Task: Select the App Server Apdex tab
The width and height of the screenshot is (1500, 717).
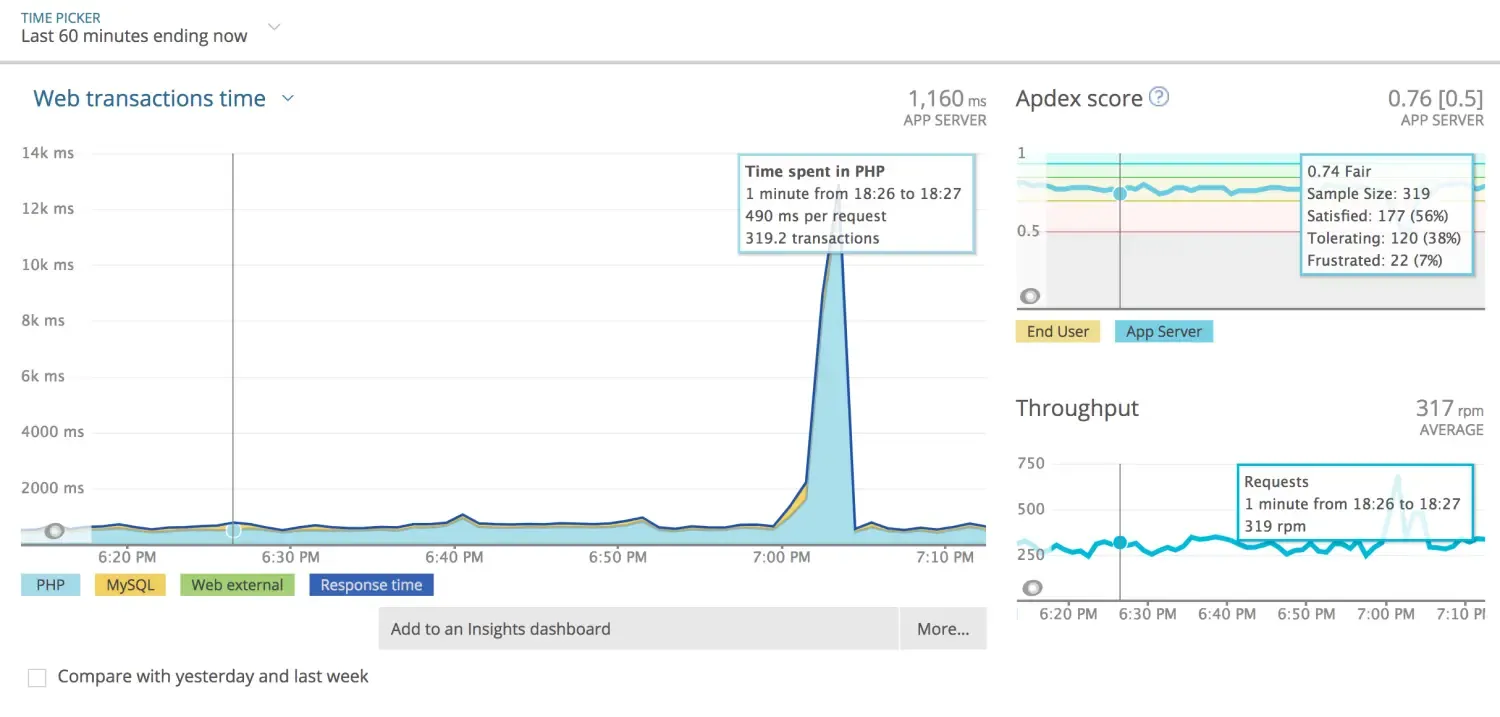Action: [1163, 332]
